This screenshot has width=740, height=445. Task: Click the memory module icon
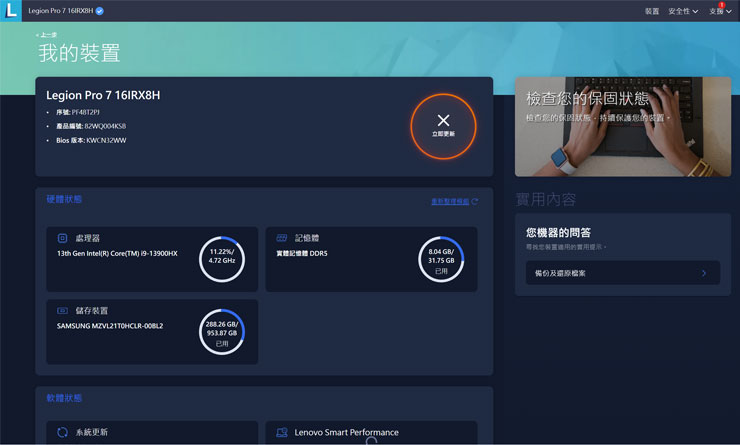pyautogui.click(x=282, y=238)
